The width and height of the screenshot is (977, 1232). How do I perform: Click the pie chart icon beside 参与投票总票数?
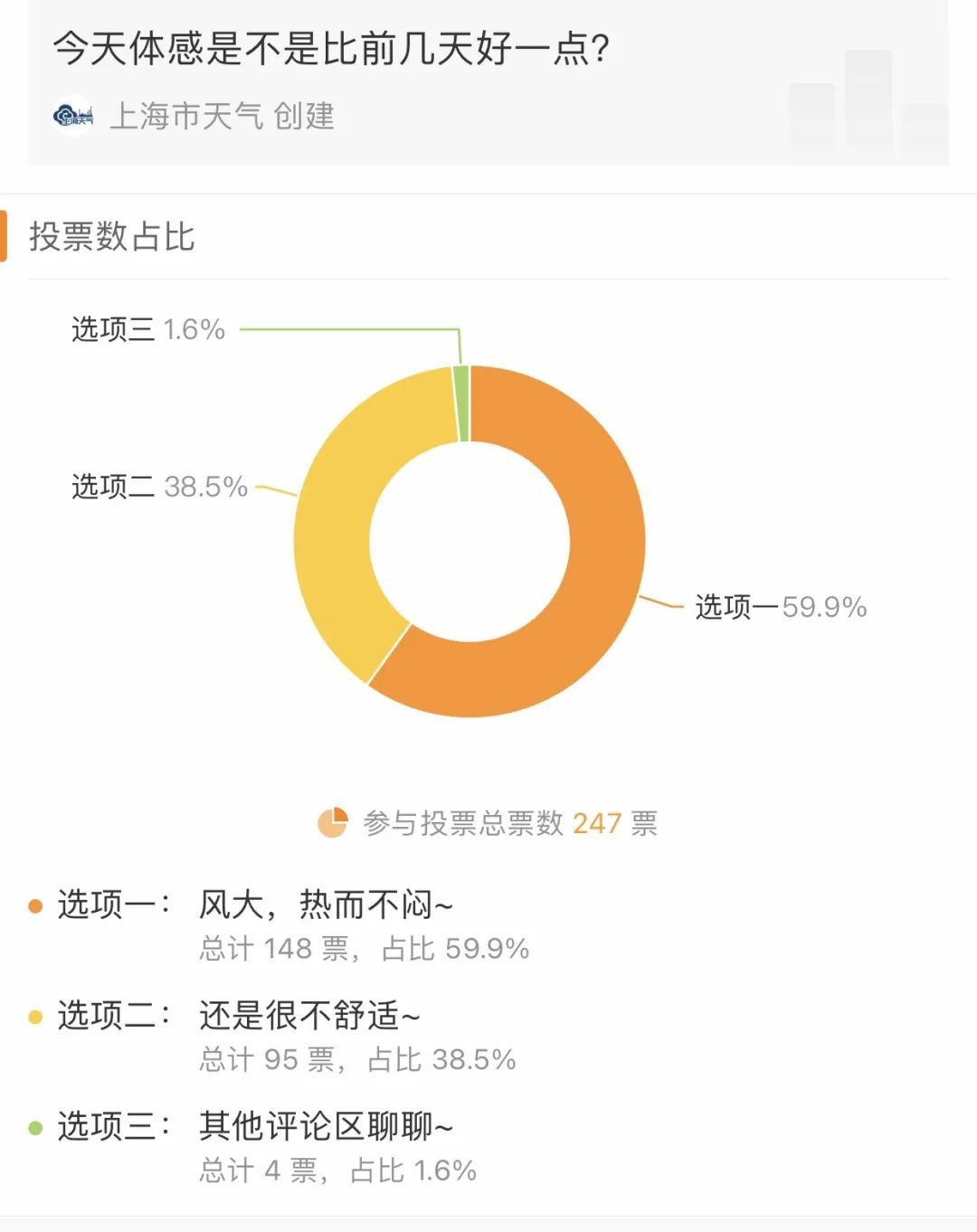[x=333, y=822]
